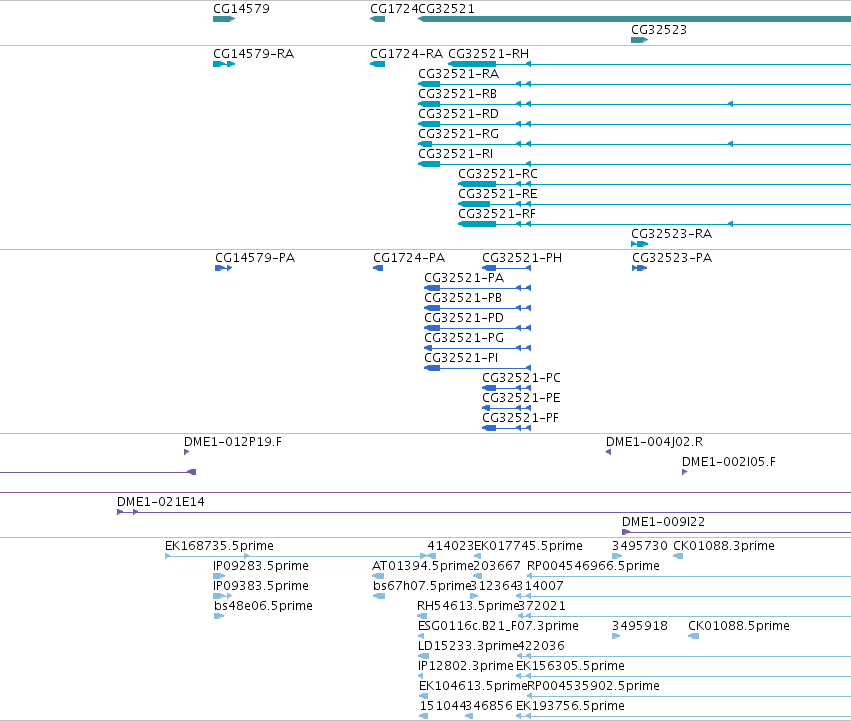Select EST EK168735.5prime label
This screenshot has width=851, height=721.
[219, 546]
